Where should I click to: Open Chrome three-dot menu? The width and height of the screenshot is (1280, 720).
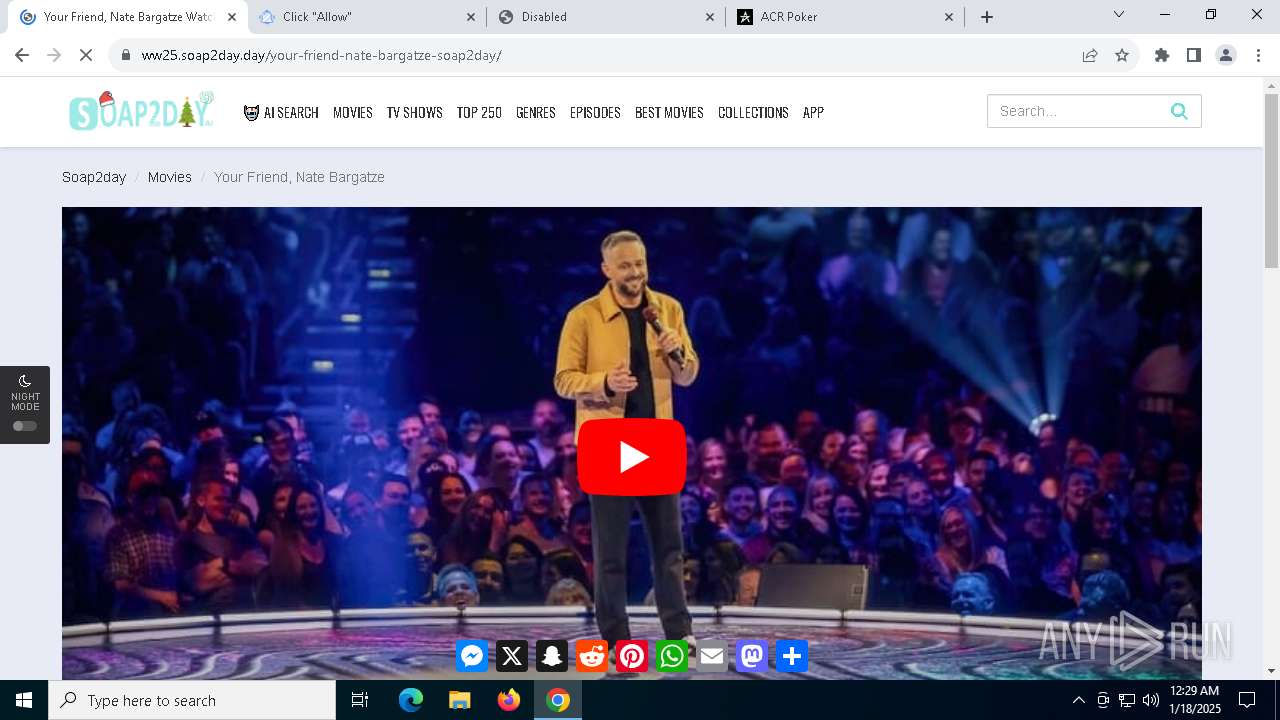[x=1258, y=55]
